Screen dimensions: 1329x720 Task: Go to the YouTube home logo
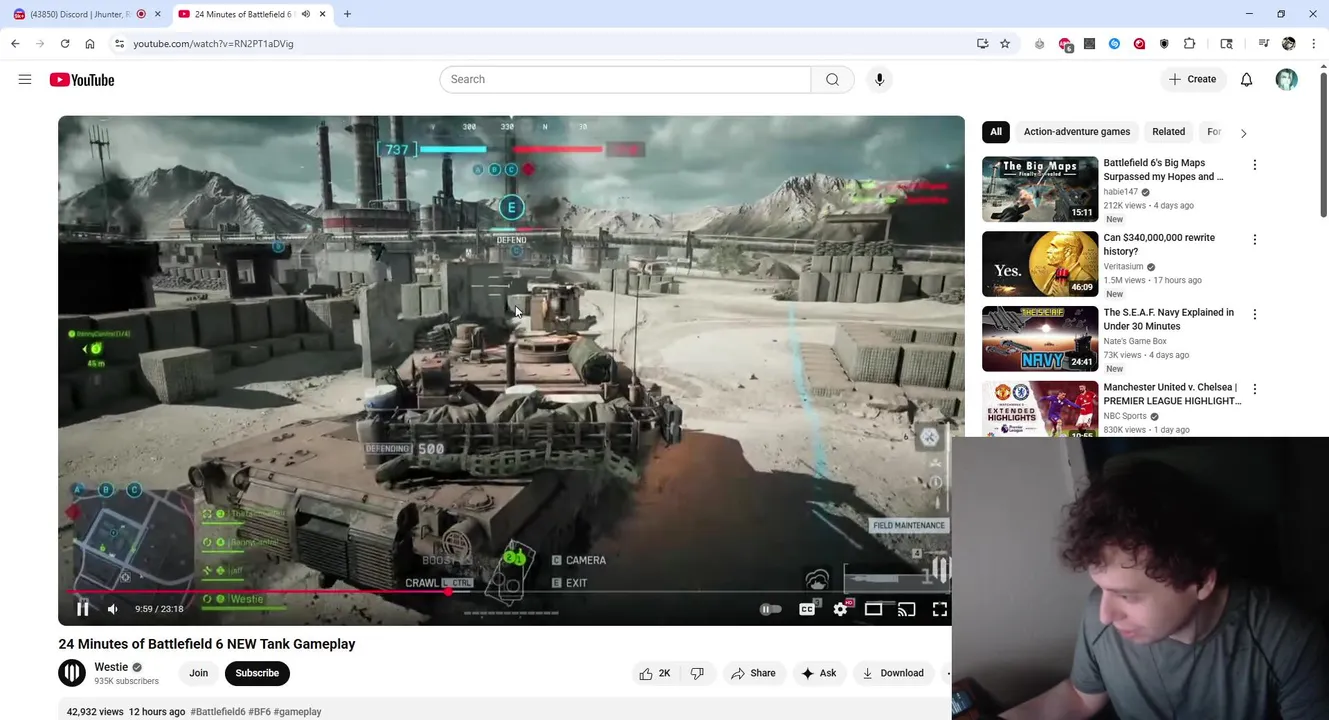[82, 80]
